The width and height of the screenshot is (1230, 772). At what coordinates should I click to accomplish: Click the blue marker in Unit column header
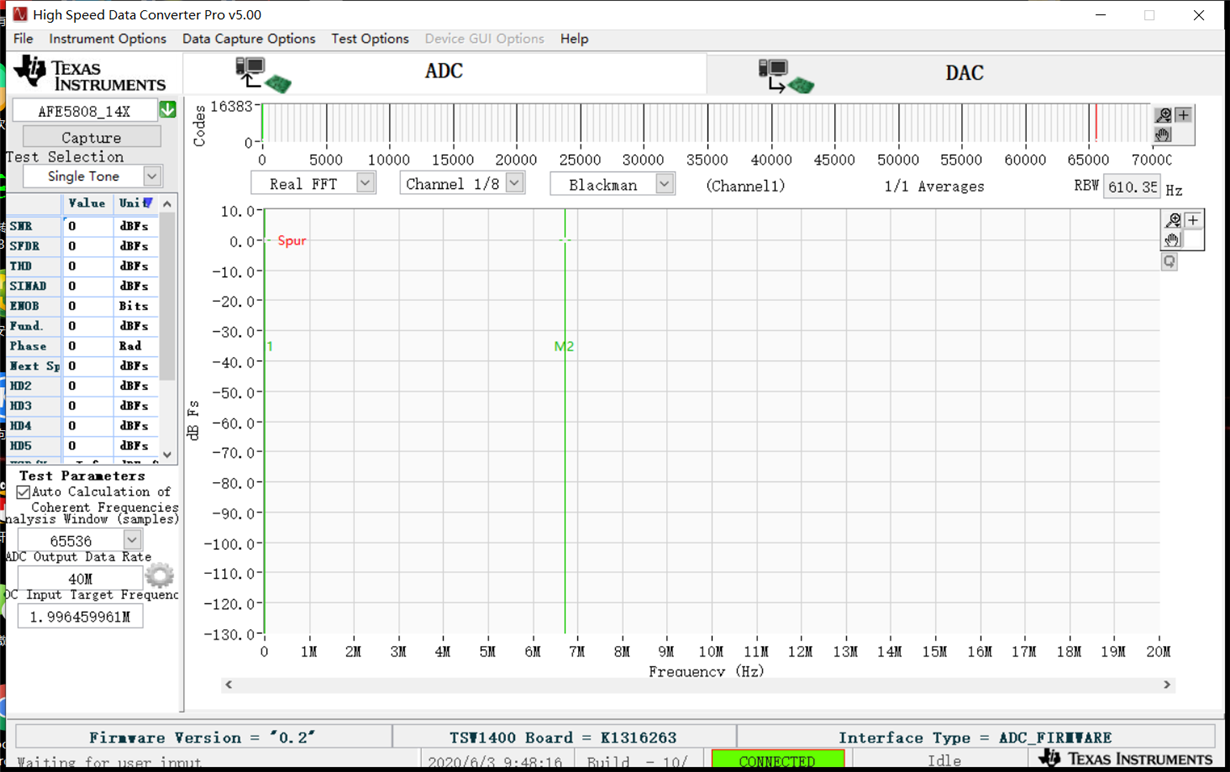pos(148,203)
